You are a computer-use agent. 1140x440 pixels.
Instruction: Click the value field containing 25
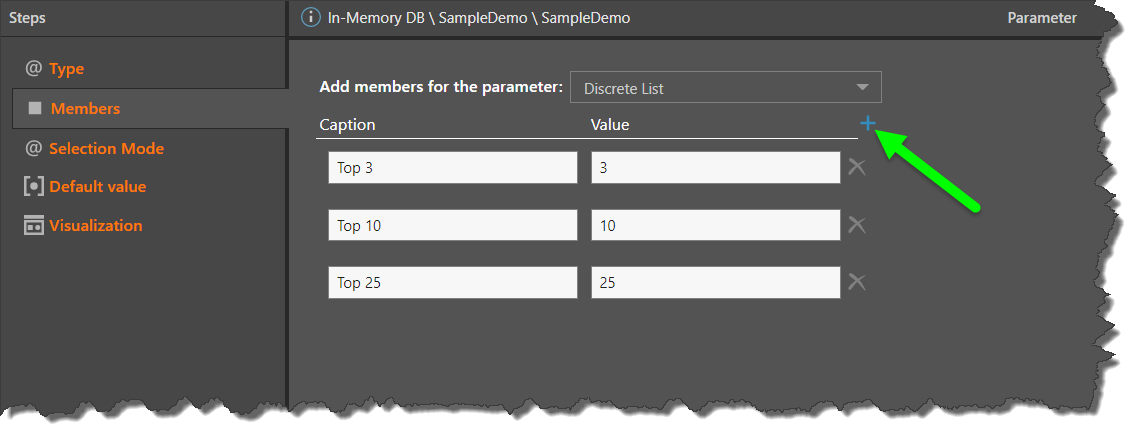715,283
